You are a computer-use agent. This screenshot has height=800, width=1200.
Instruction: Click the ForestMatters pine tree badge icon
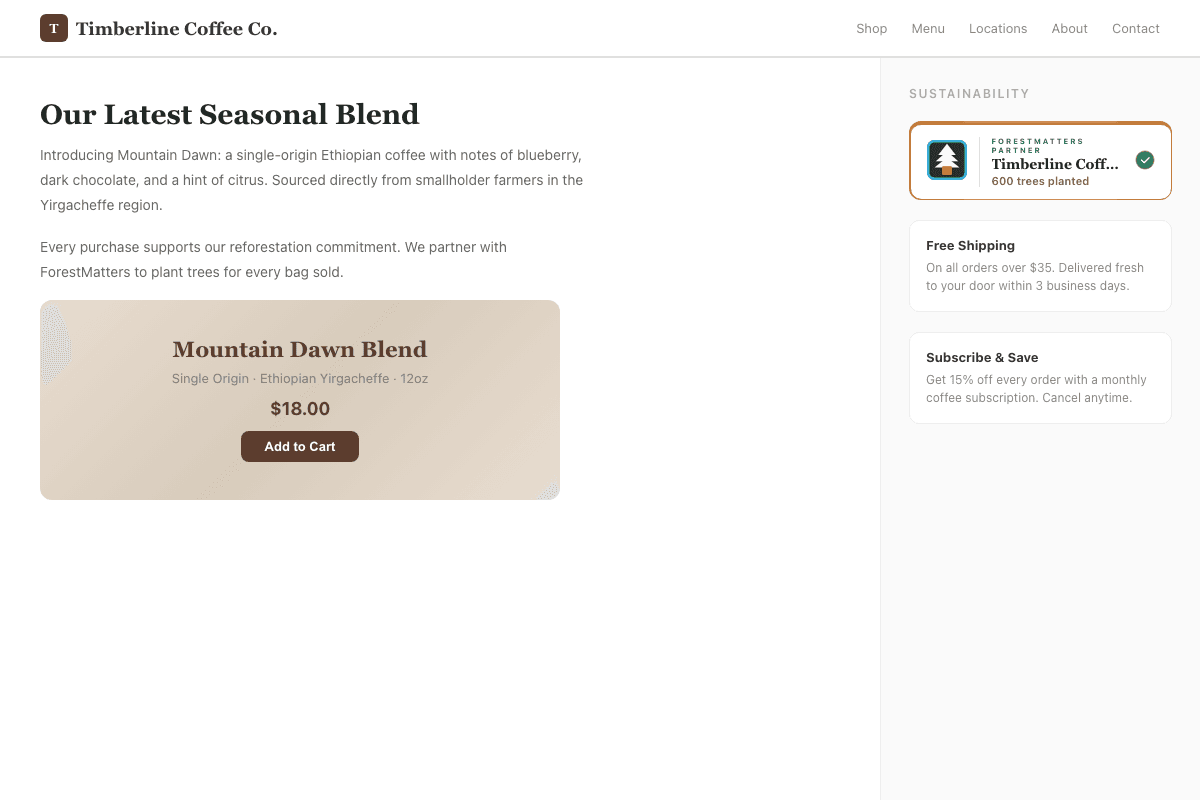click(x=947, y=160)
